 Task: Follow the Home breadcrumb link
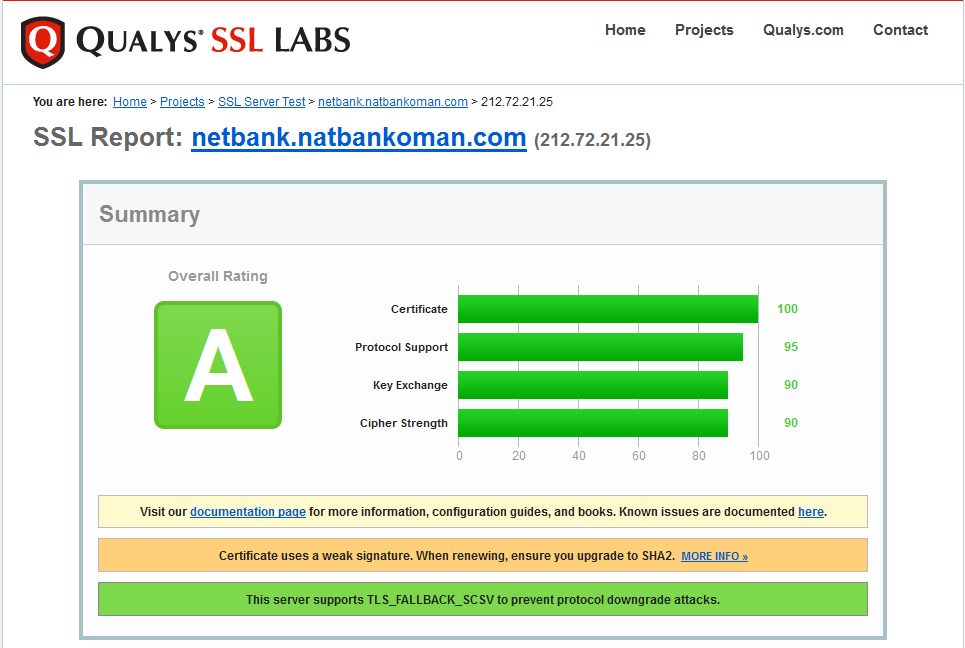pyautogui.click(x=130, y=102)
